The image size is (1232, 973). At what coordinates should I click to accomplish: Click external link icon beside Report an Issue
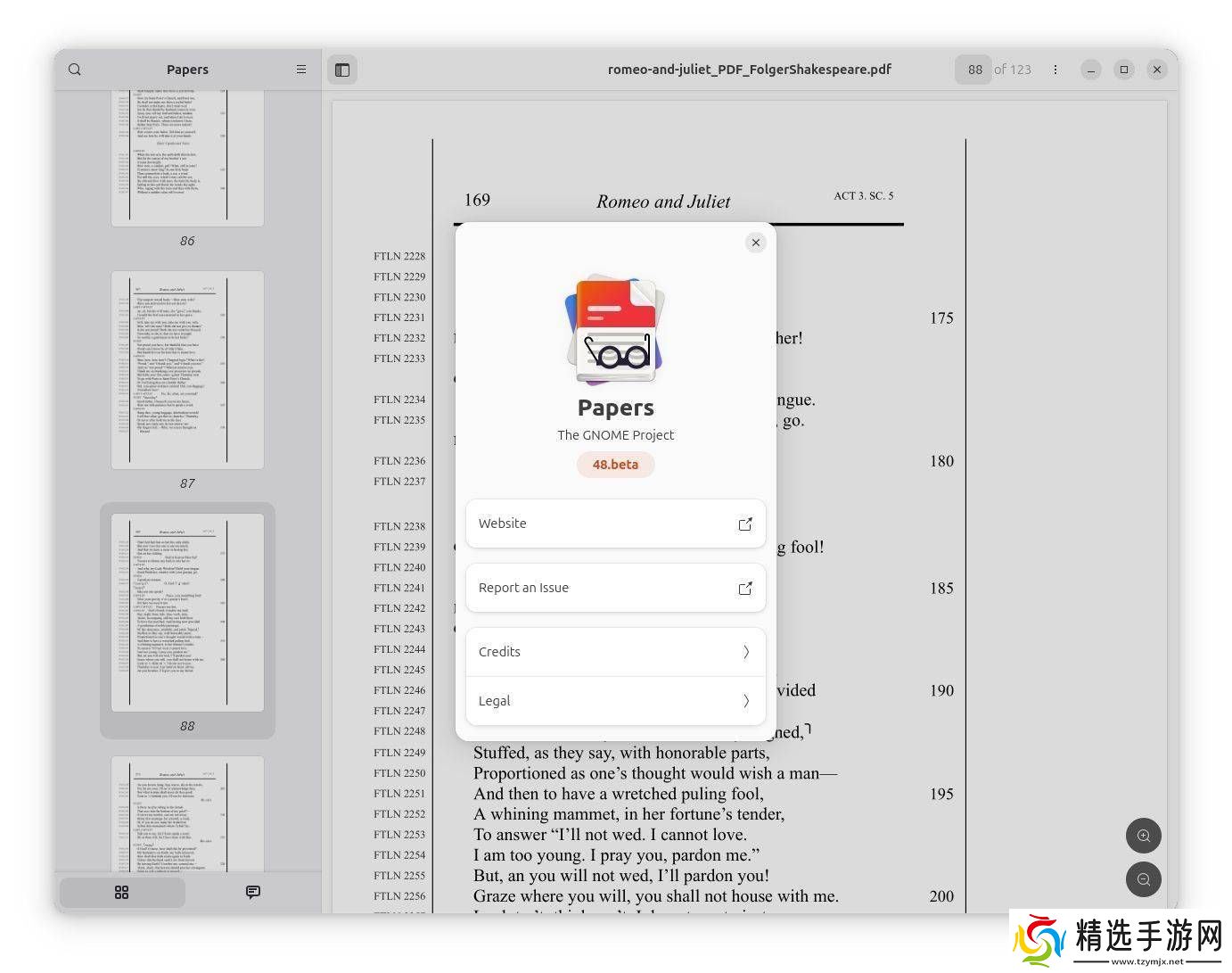745,589
